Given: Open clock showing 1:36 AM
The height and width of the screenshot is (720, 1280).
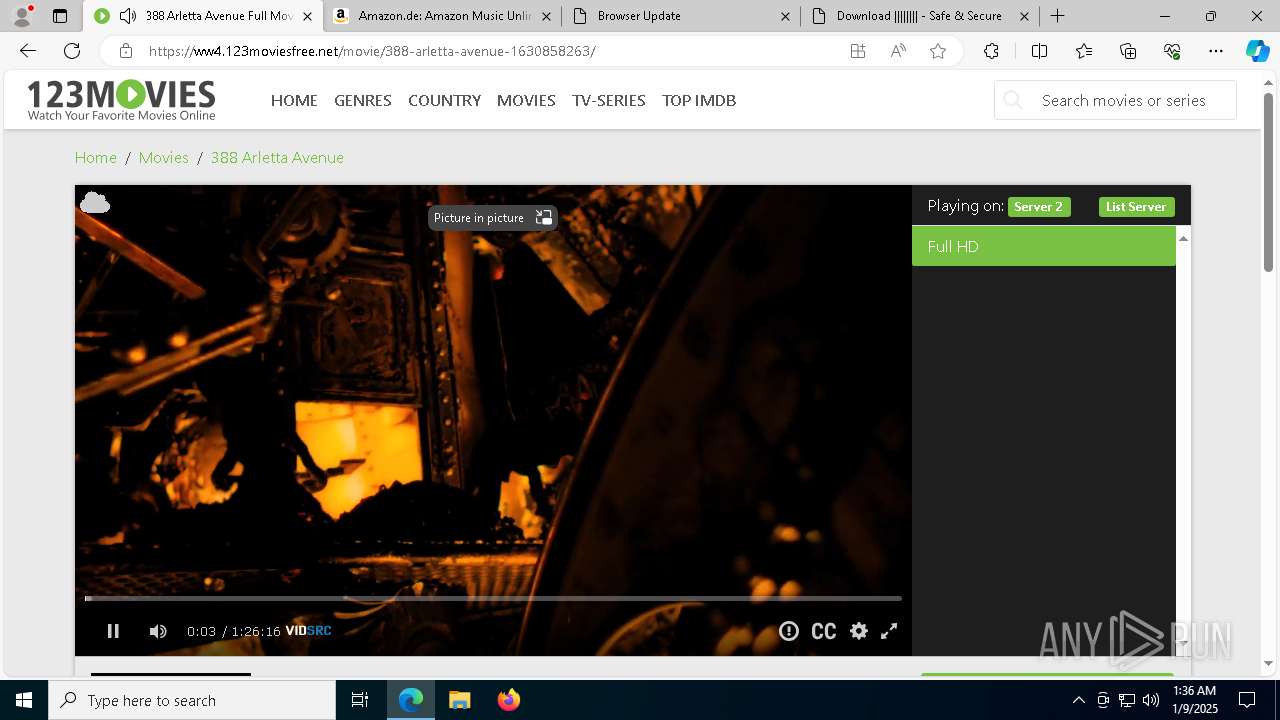Looking at the screenshot, I should [1195, 700].
